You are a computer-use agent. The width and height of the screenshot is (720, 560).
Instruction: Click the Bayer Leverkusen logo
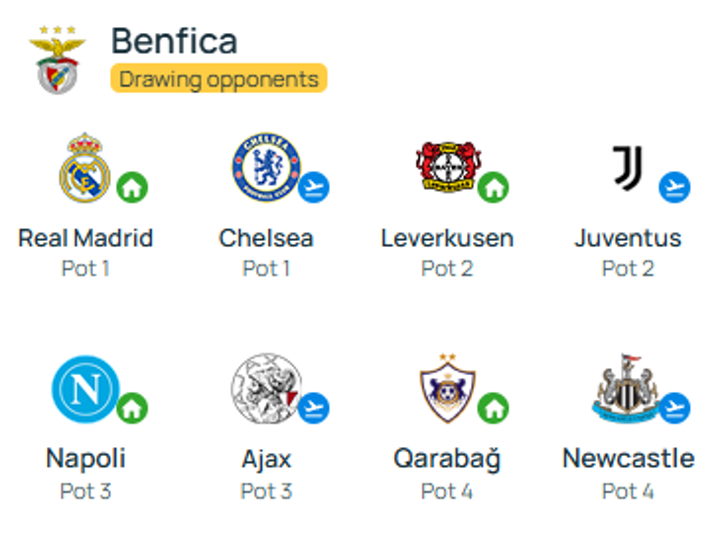[x=447, y=165]
